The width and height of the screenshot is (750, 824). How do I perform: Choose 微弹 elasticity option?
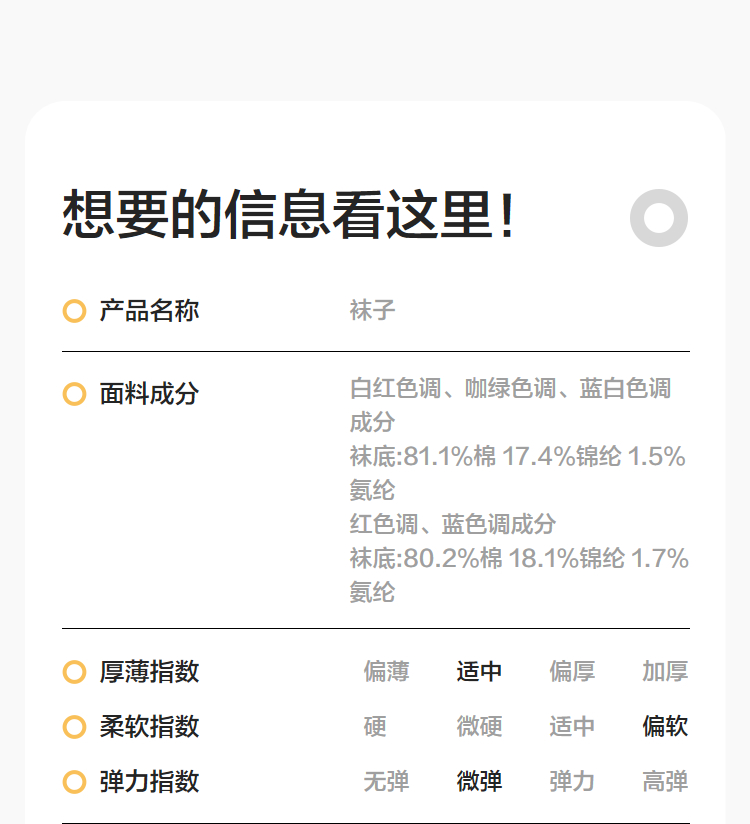(479, 782)
